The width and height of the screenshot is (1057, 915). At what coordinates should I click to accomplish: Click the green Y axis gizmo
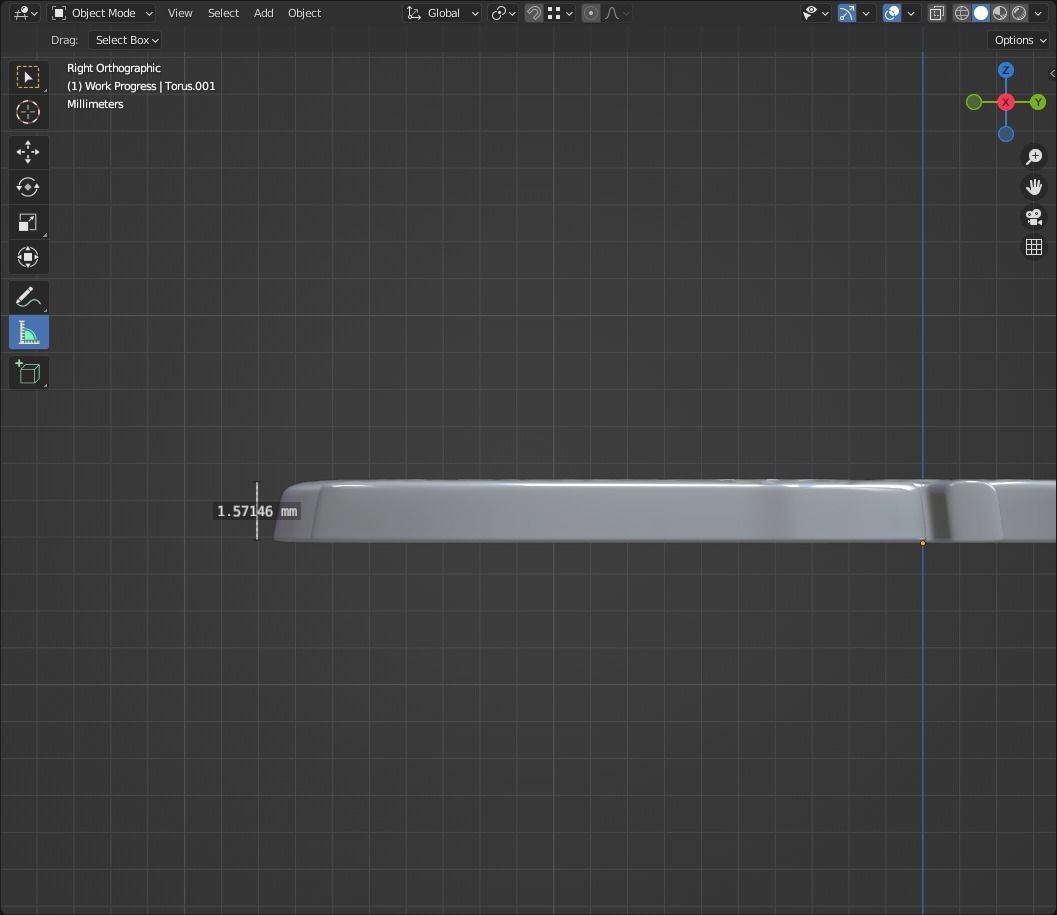point(1038,102)
